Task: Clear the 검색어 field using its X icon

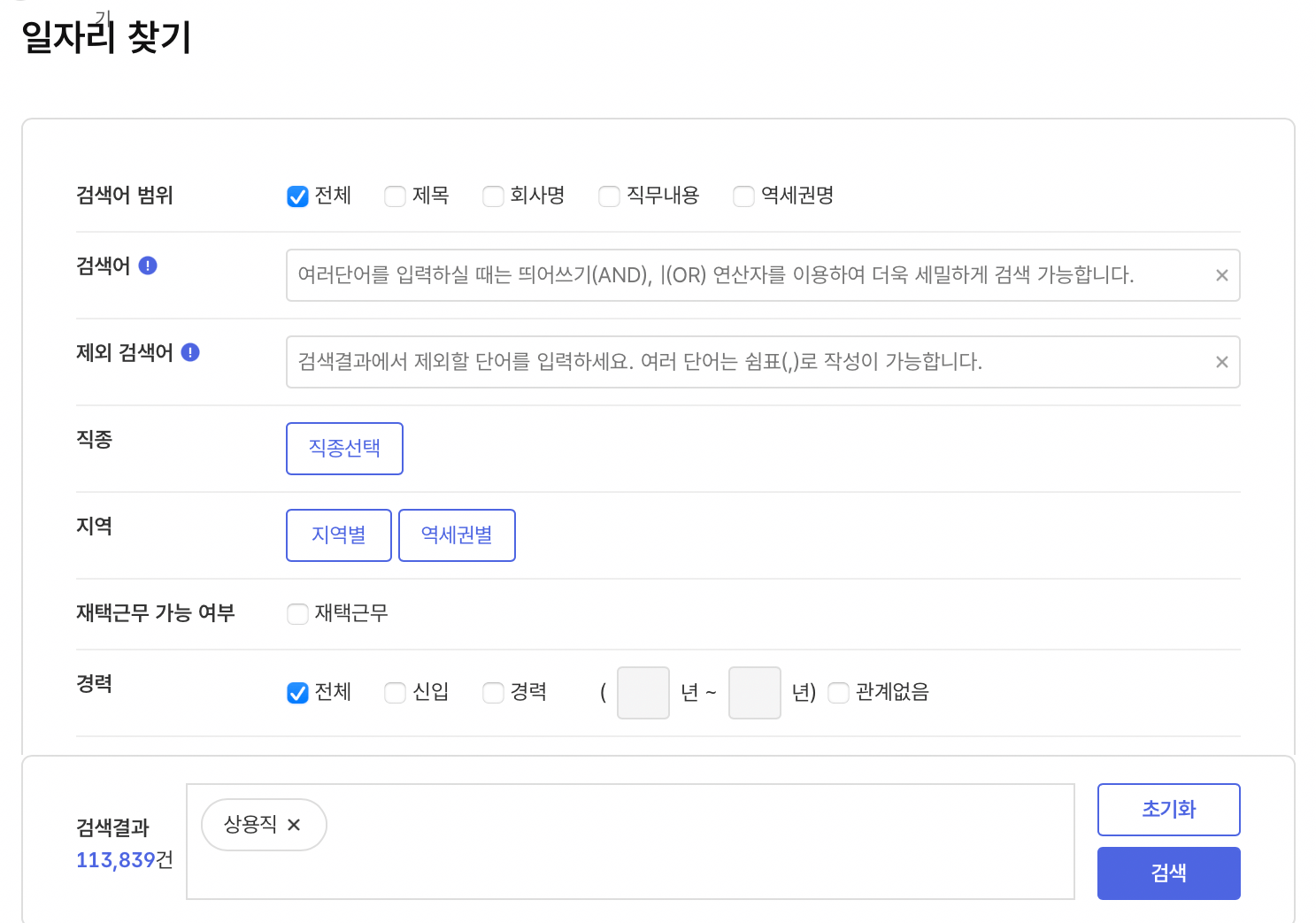Action: 1221,275
